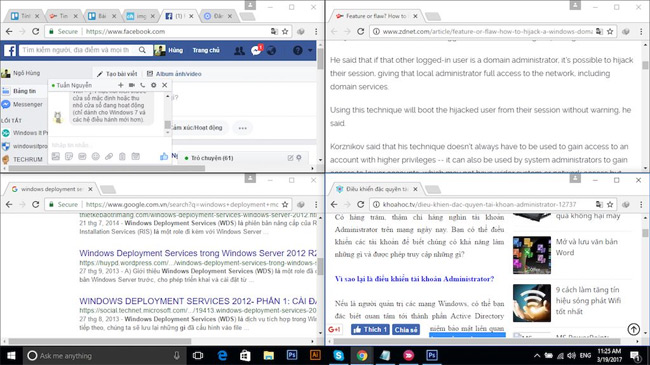Click the chat GIF icon
This screenshot has width=650, height=365.
pyautogui.click(x=82, y=156)
